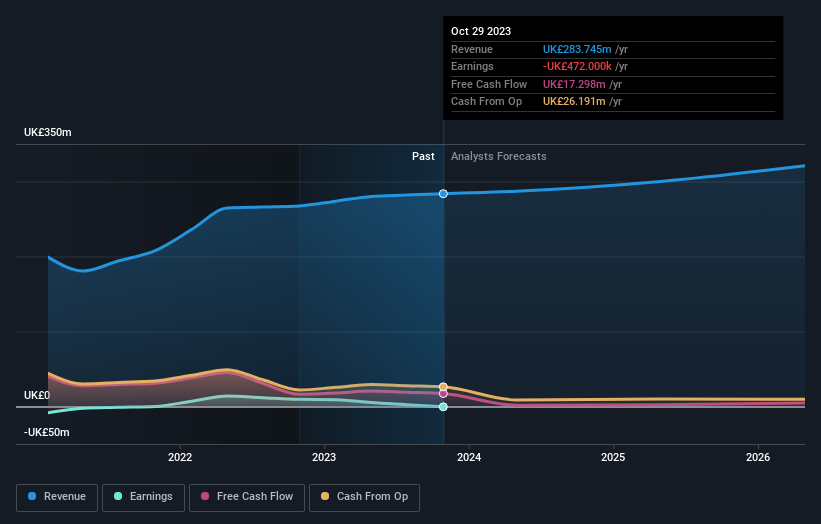Click the UK£0 y-axis label

[37, 395]
